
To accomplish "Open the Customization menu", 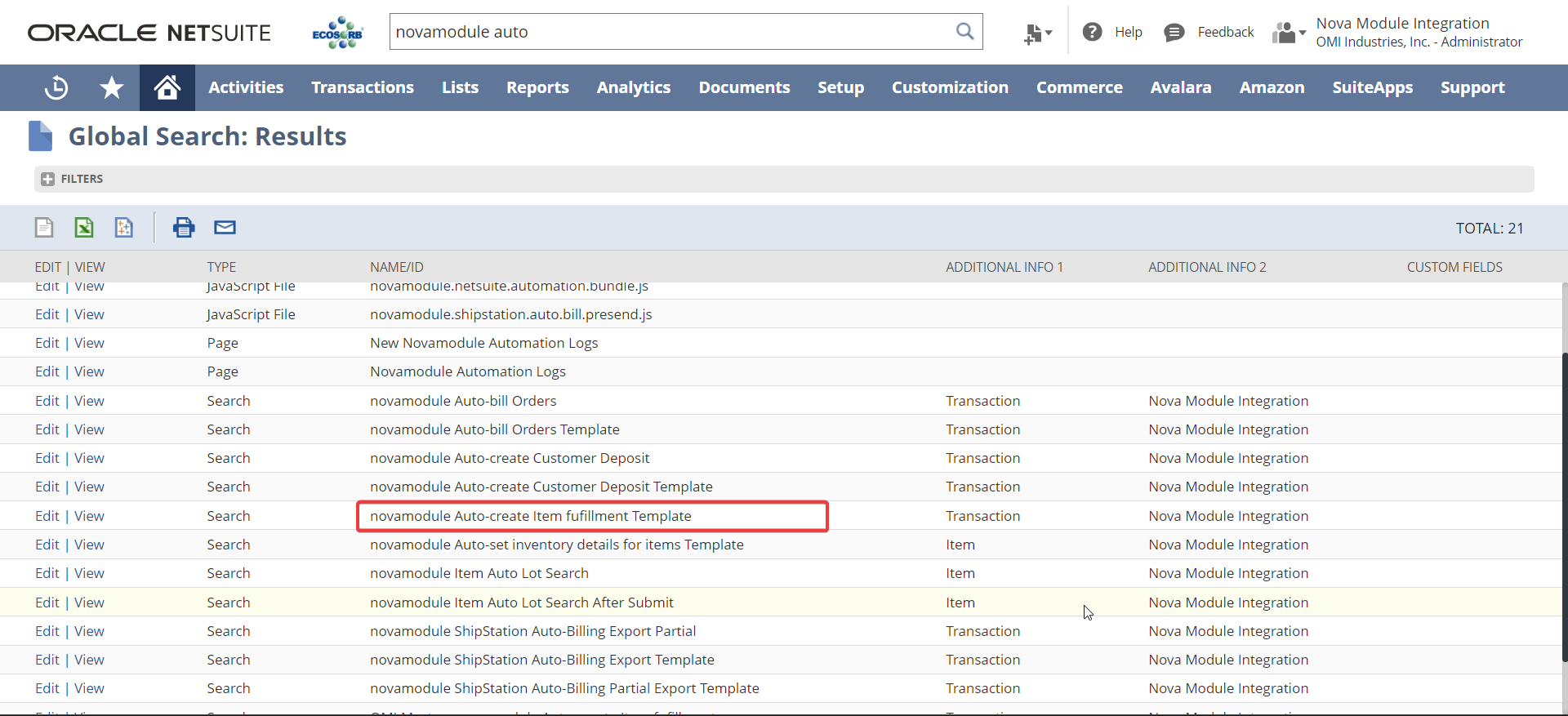I will [950, 87].
